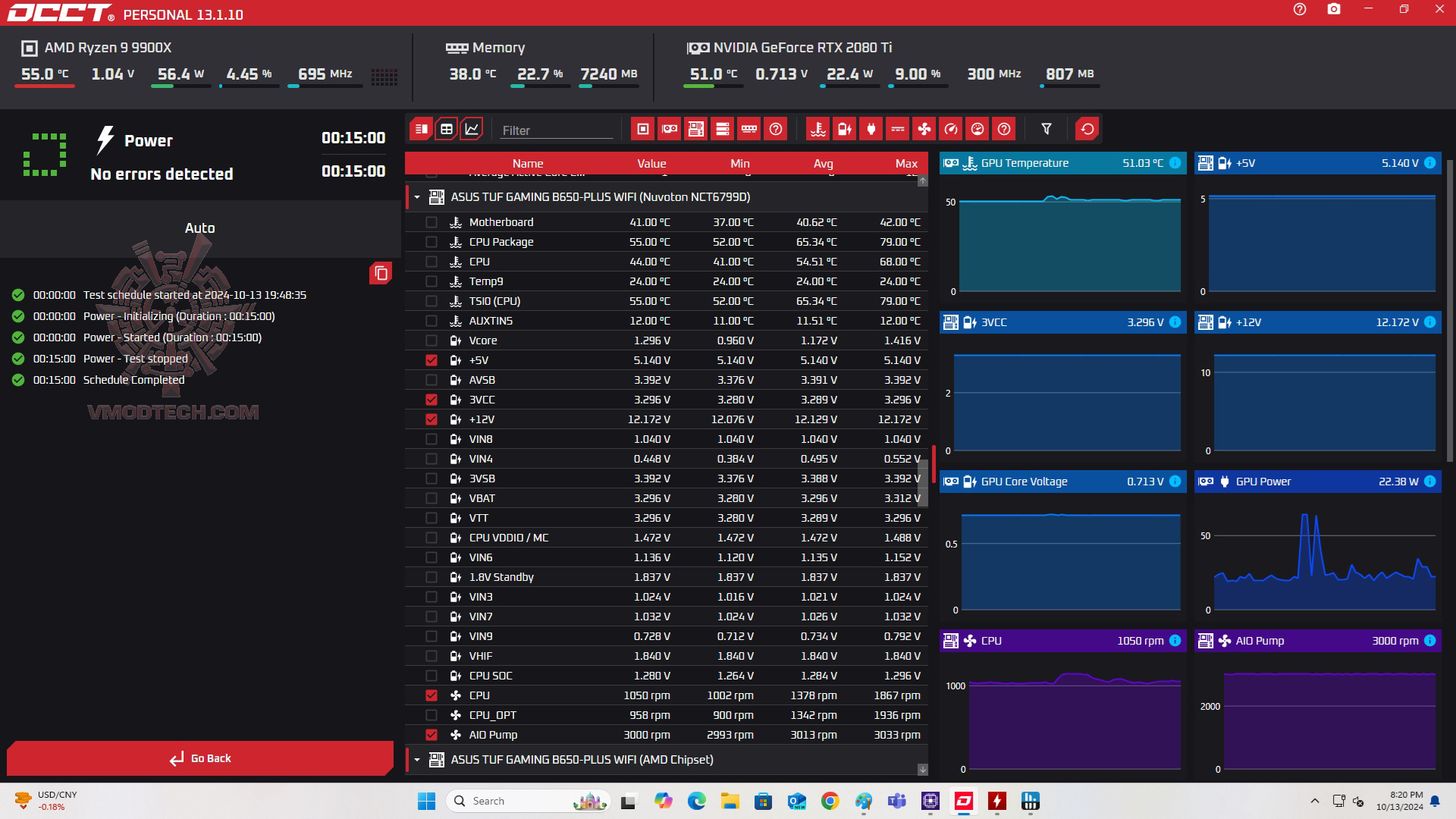Screen dimensions: 1456x819
Task: Open GPU Temperature graph info
Action: (1175, 163)
